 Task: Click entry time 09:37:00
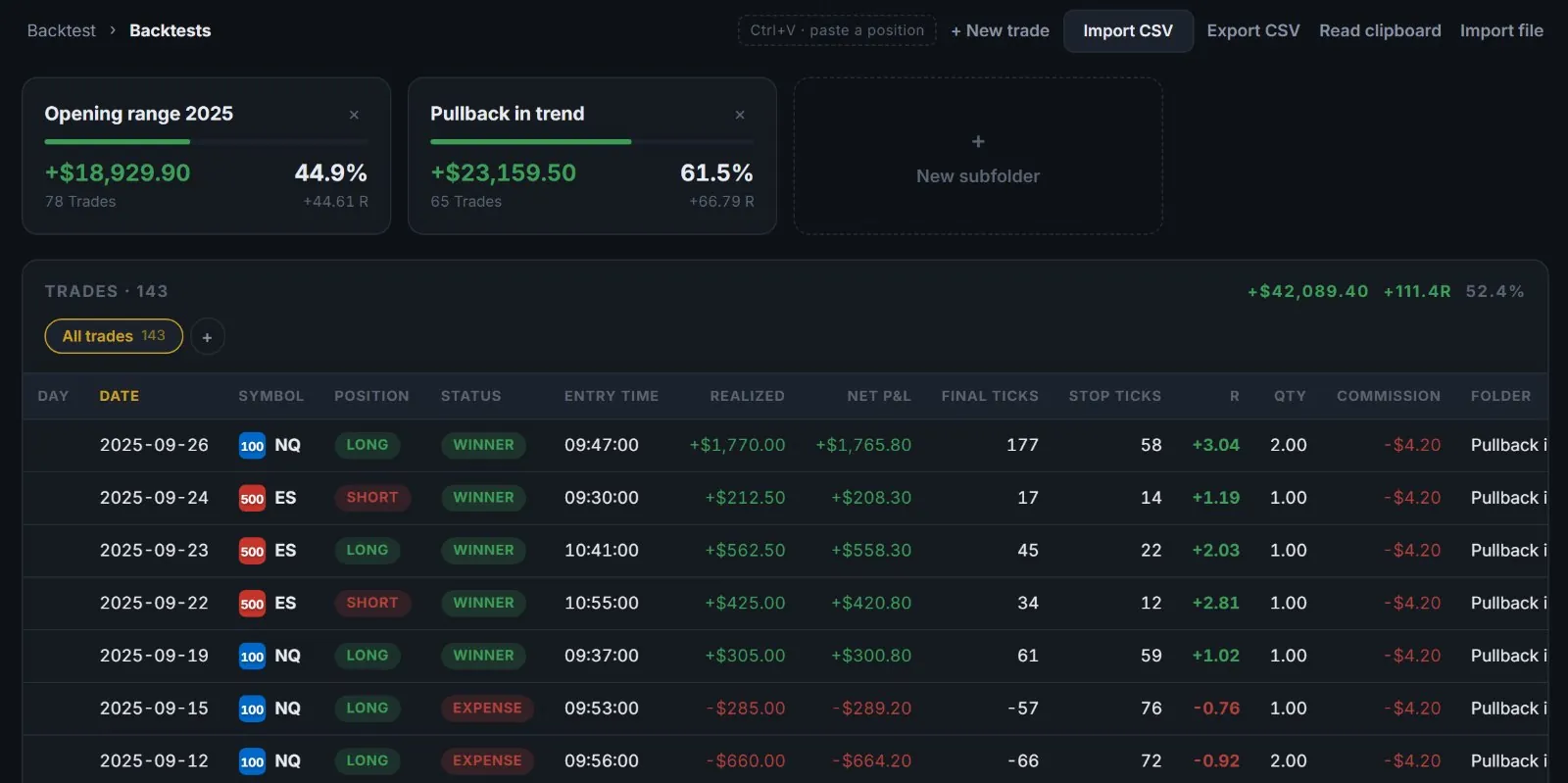tap(602, 657)
